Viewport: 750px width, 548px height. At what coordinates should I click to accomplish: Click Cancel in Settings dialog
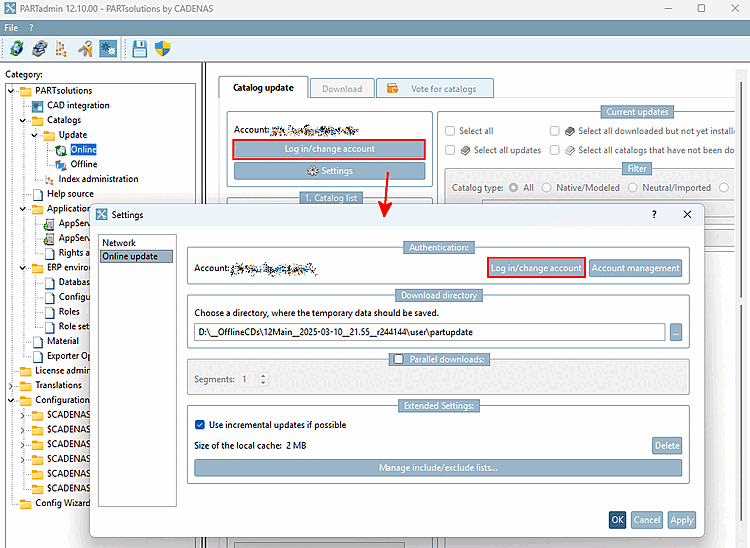(647, 520)
